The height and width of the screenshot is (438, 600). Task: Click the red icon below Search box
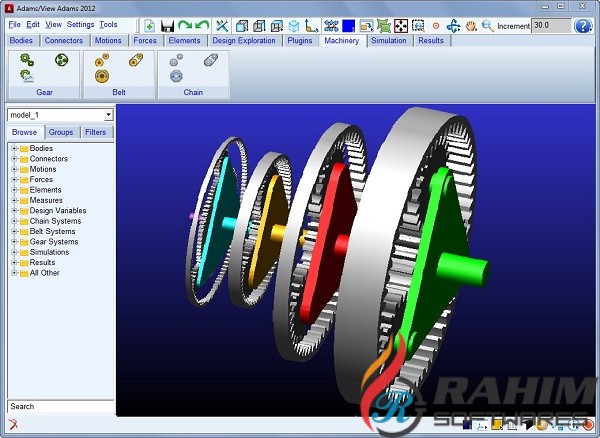point(13,424)
